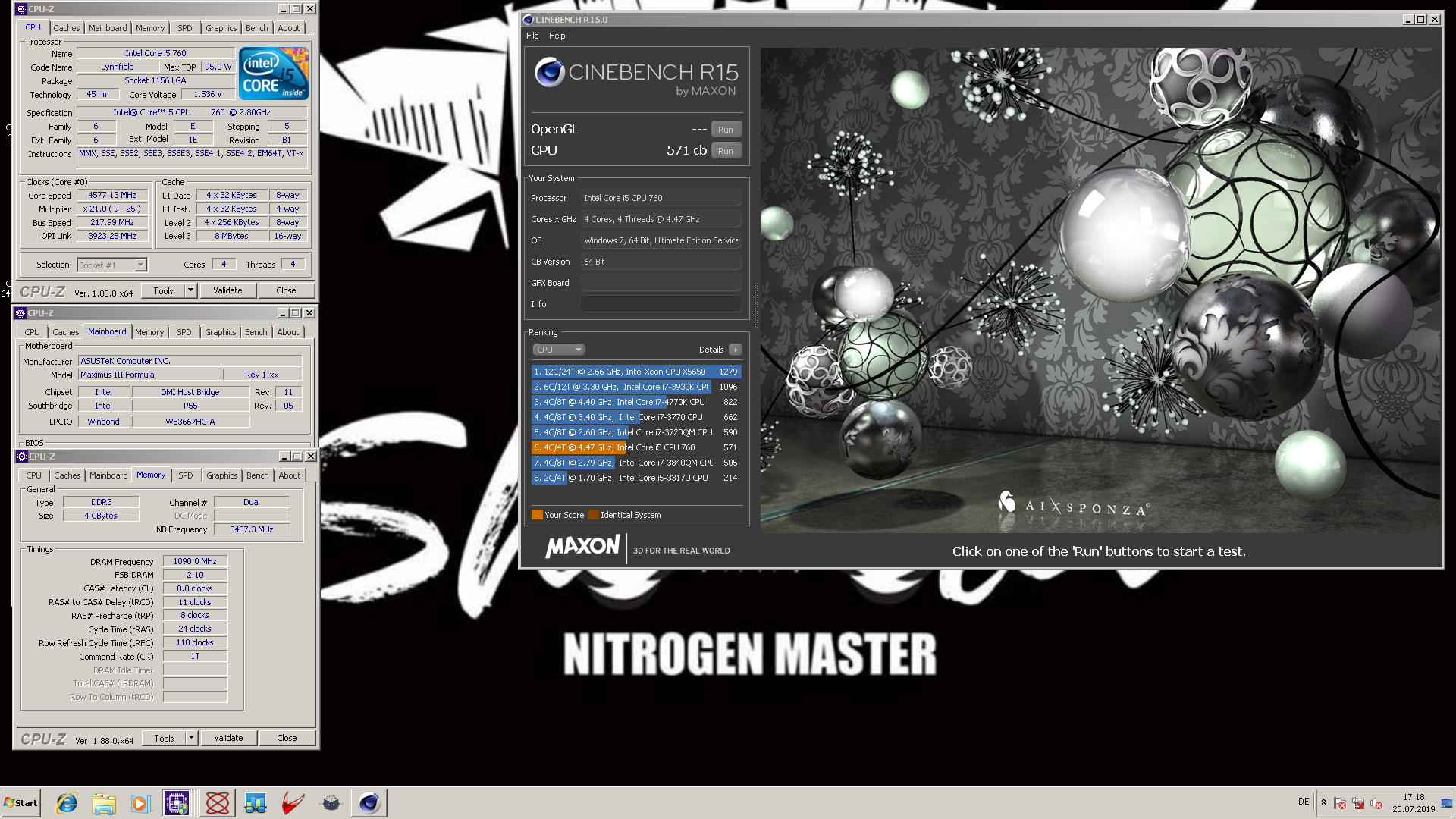The width and height of the screenshot is (1456, 819).
Task: Click the DRAM Frequency value 1090.0 MHz
Action: pyautogui.click(x=195, y=561)
